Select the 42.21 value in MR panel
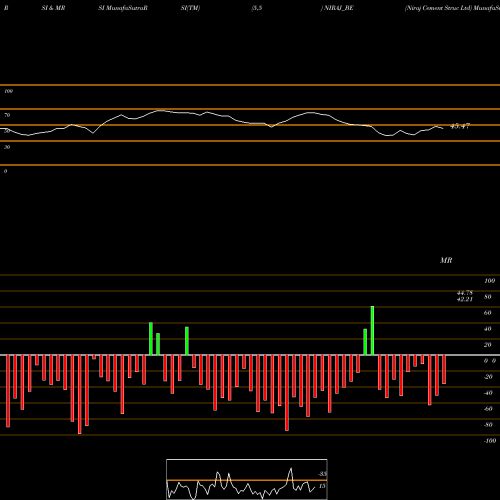500x500 pixels. 465,299
